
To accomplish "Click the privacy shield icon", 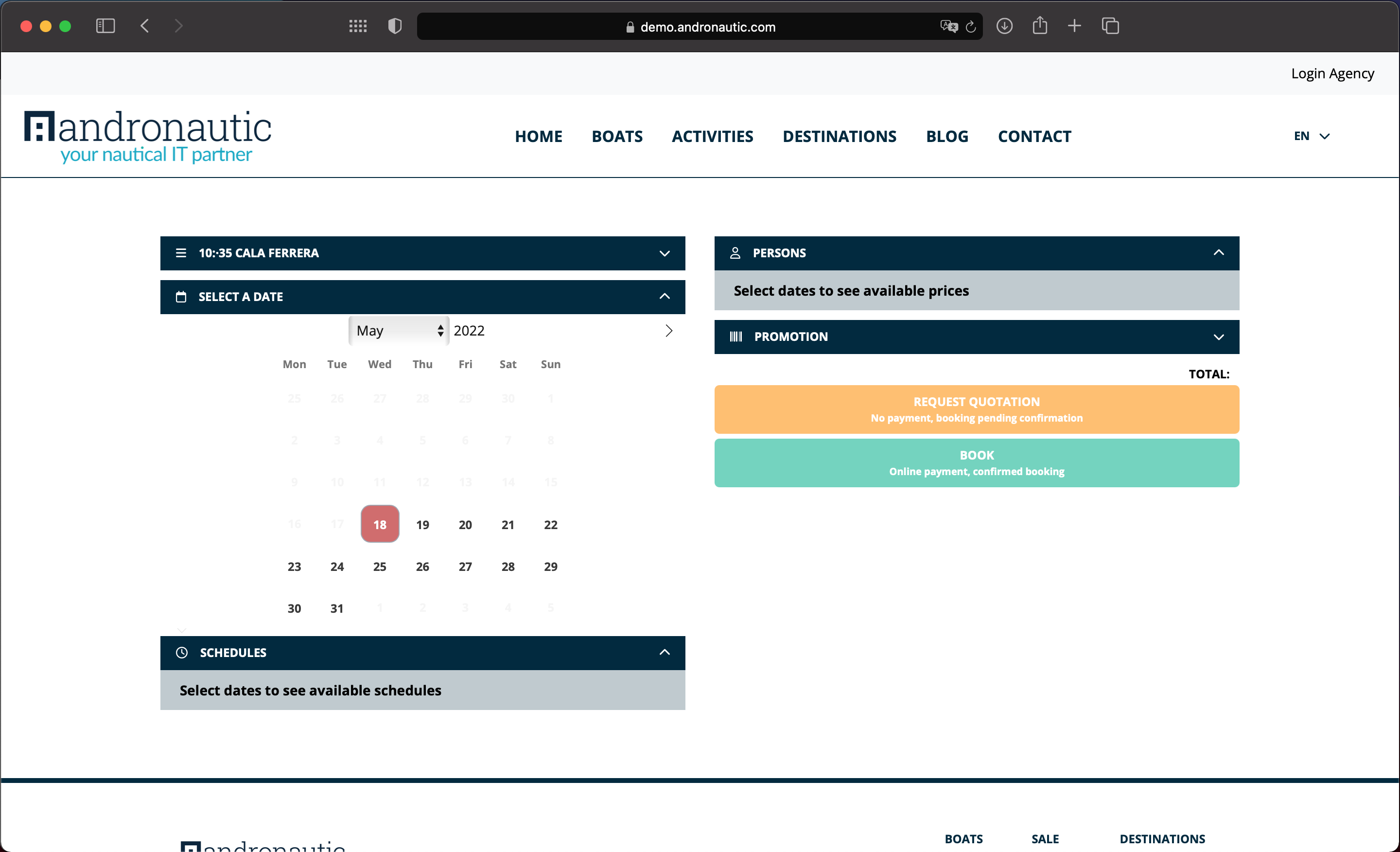I will [x=395, y=26].
